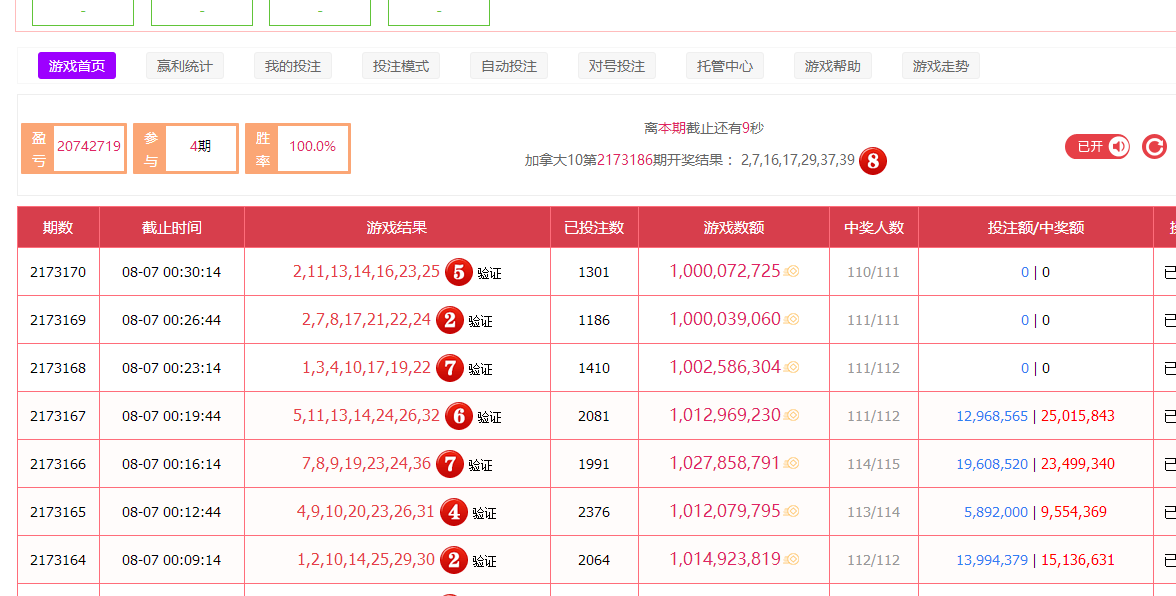1176x596 pixels.
Task: Click coin icon beside 1,000,072,725
Action: tap(792, 271)
